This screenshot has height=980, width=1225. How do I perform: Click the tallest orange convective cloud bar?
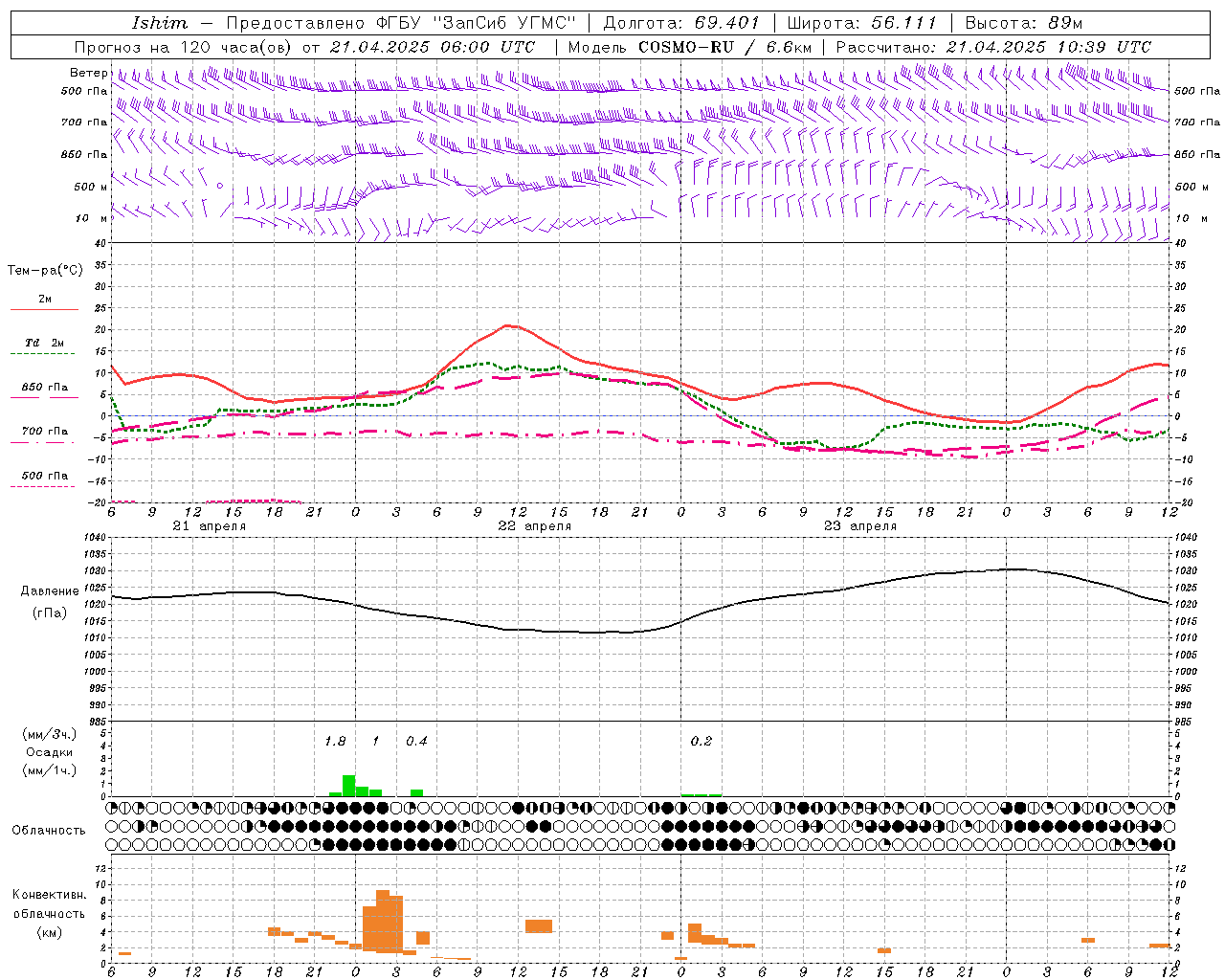(x=383, y=921)
